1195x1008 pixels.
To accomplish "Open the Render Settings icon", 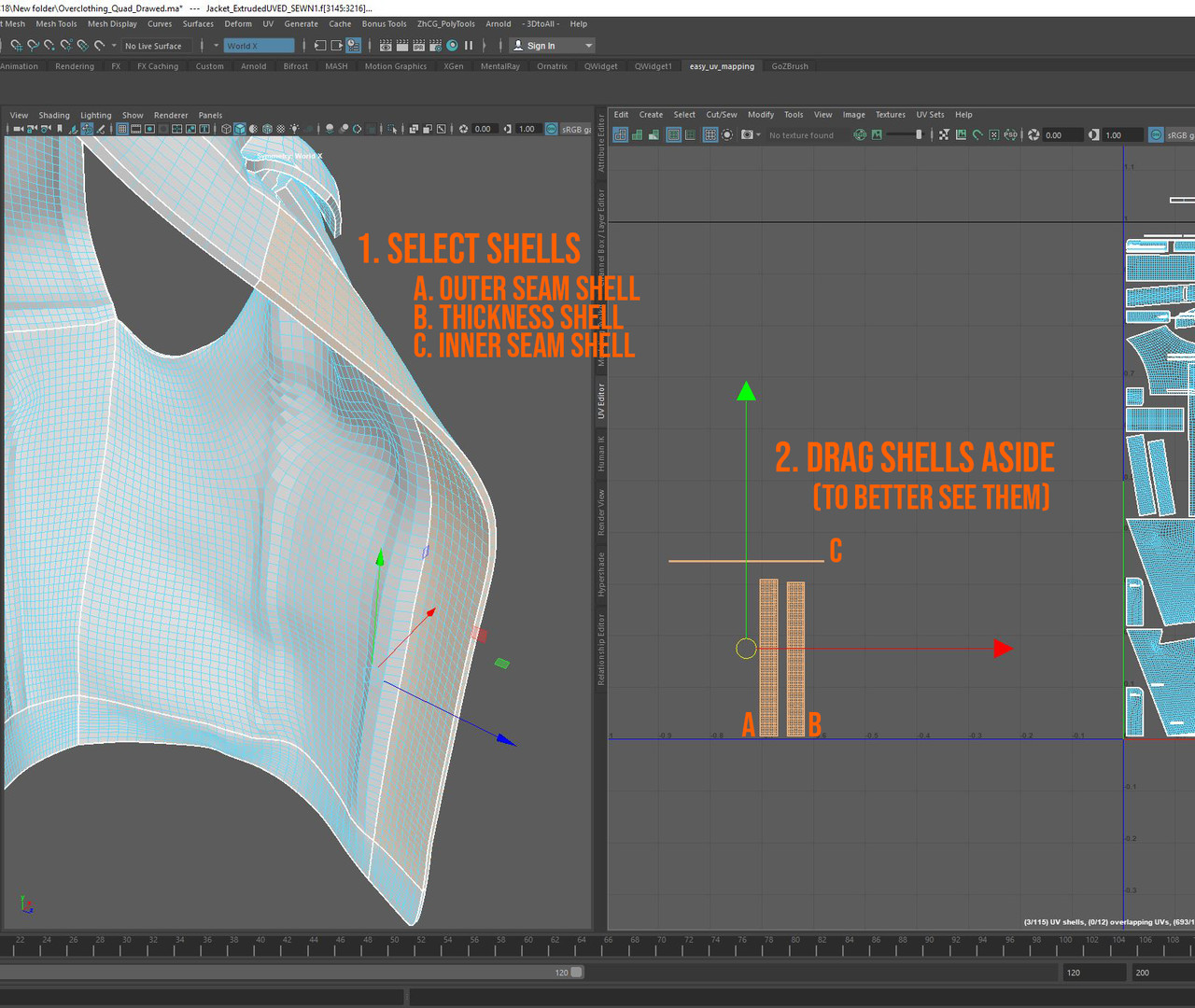I will click(434, 45).
